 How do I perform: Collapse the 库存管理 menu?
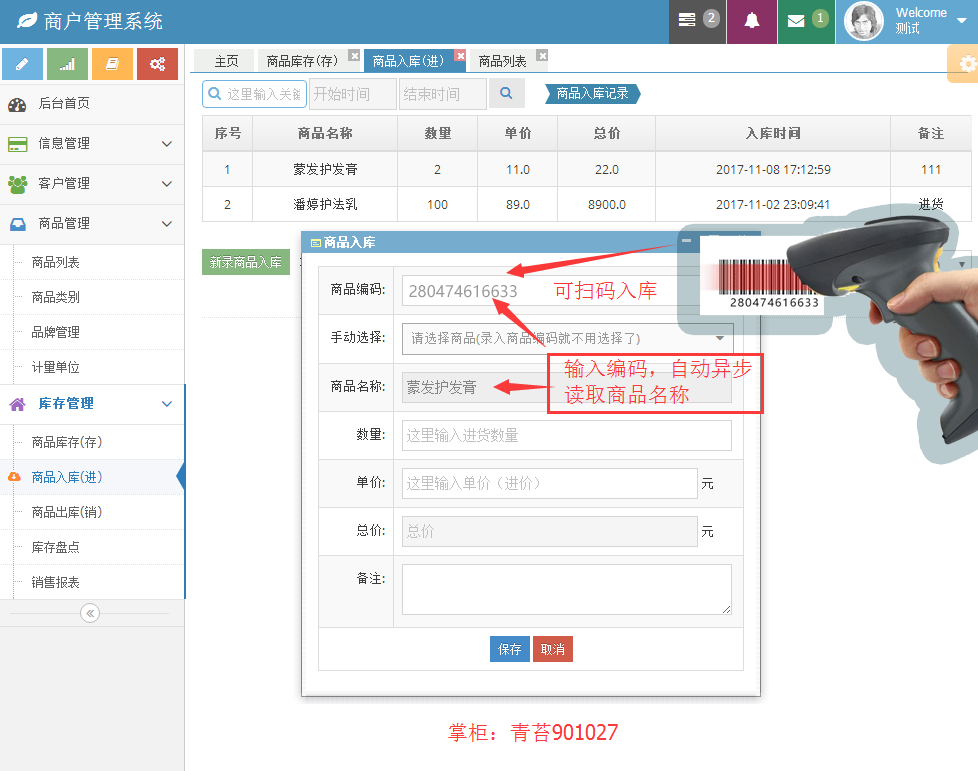(x=92, y=404)
